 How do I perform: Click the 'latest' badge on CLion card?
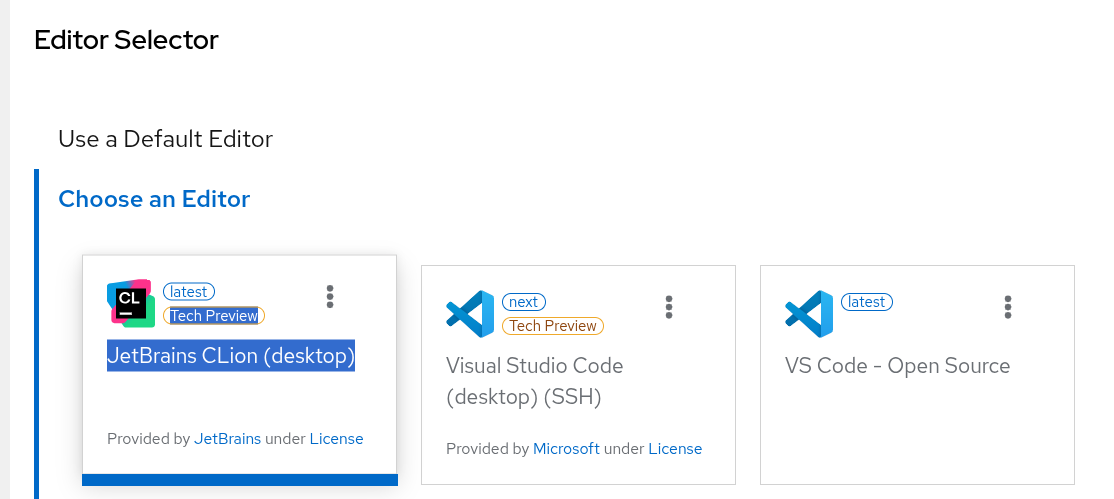pyautogui.click(x=189, y=292)
